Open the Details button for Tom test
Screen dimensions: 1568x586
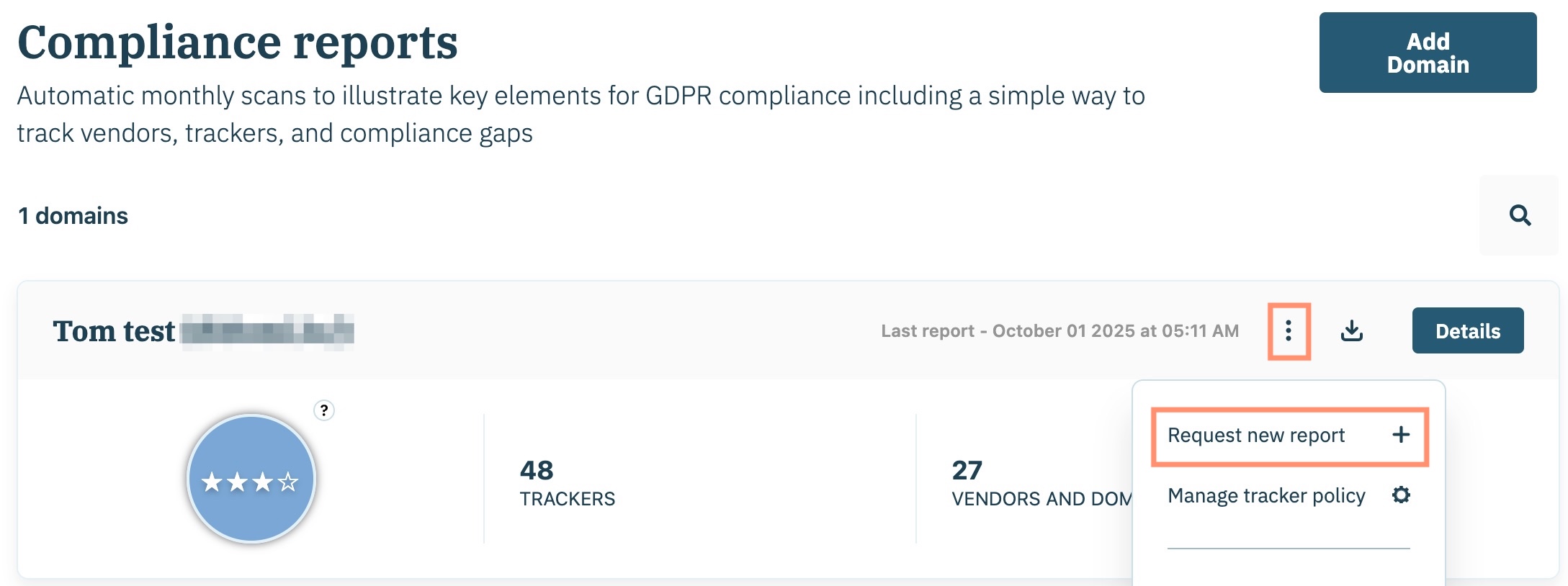1467,331
